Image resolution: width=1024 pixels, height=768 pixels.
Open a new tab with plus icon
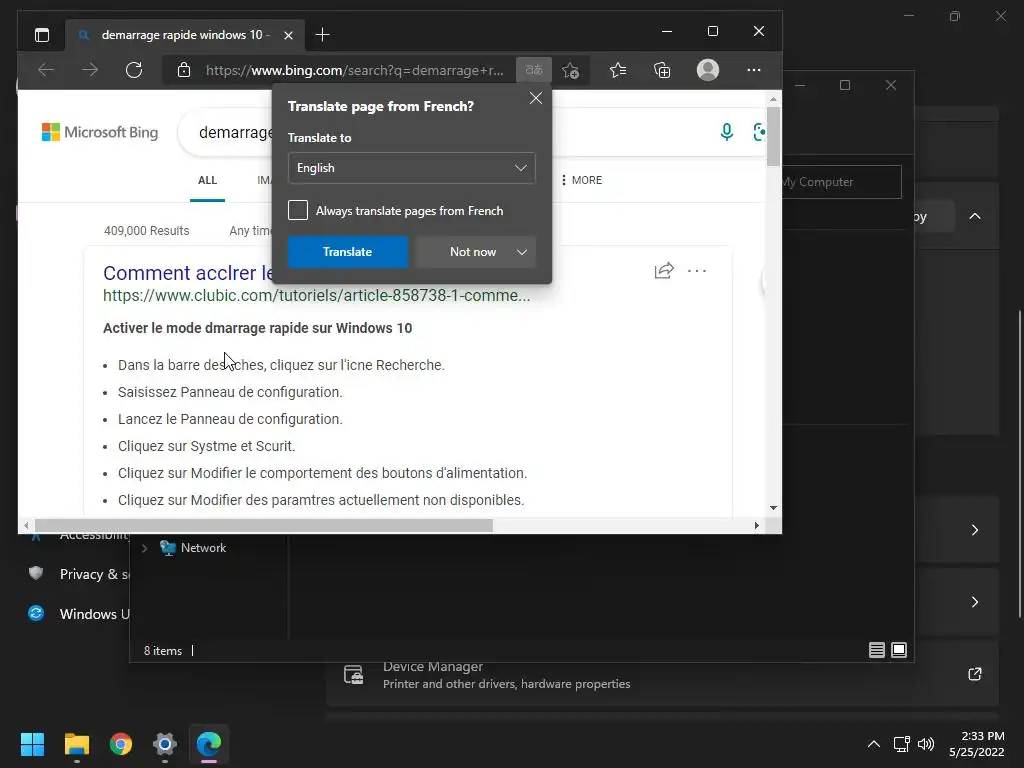[x=322, y=35]
